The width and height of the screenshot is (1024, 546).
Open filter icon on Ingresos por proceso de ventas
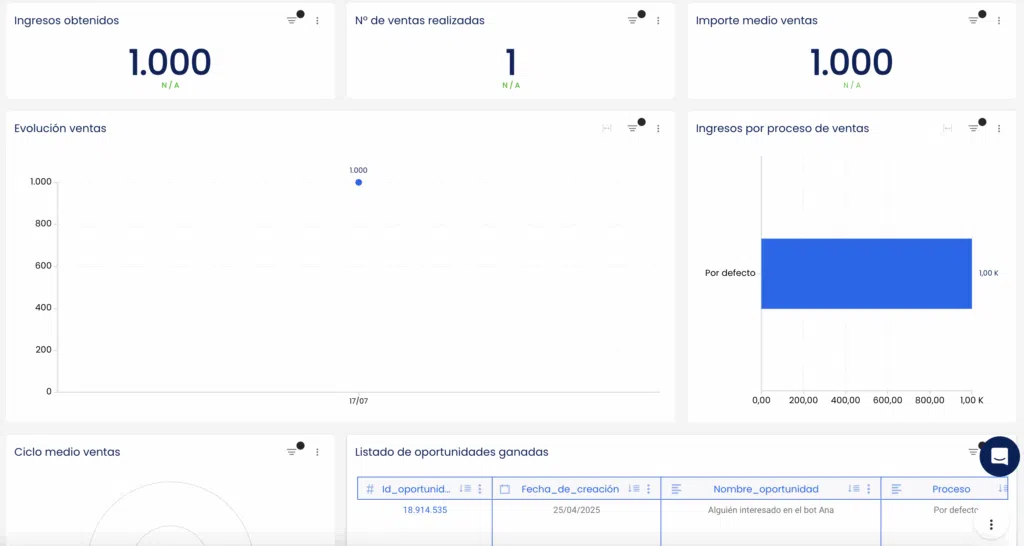pyautogui.click(x=974, y=129)
